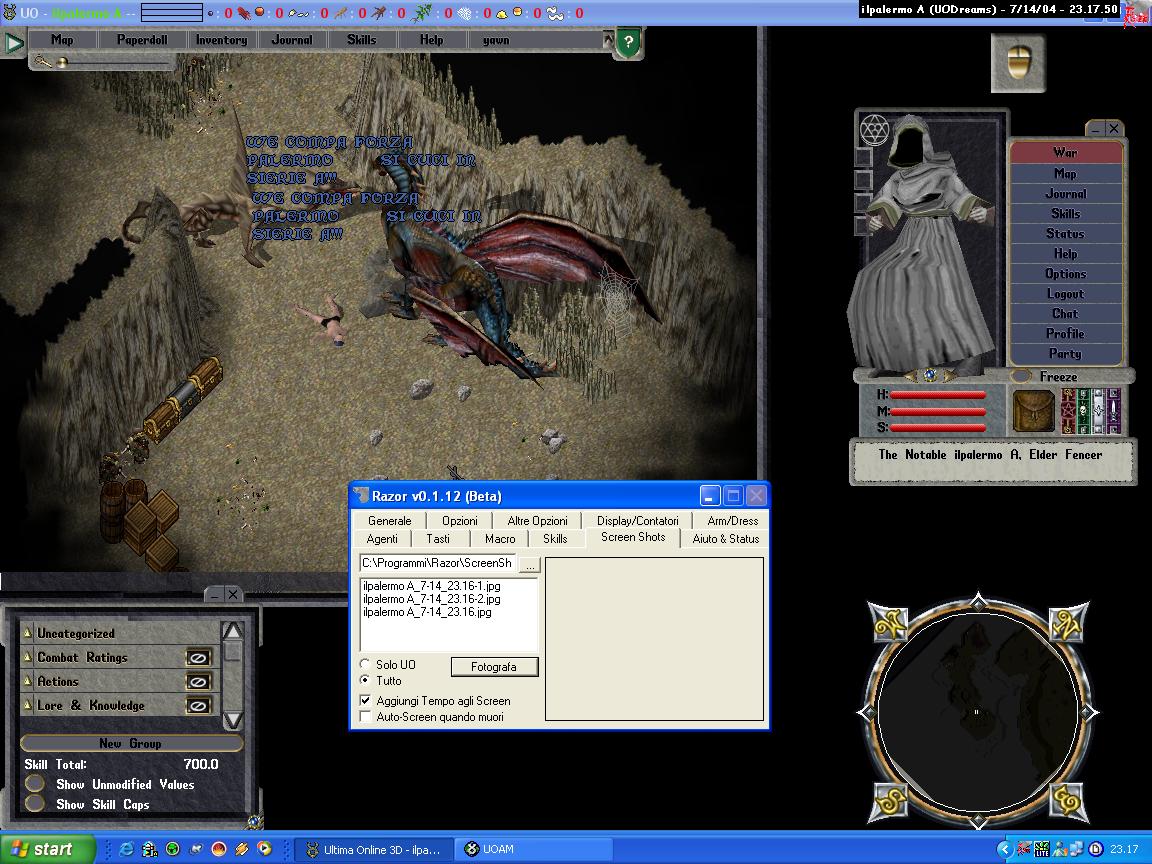Toggle visibility of Lore & Knowledge group
The height and width of the screenshot is (864, 1152).
point(198,706)
